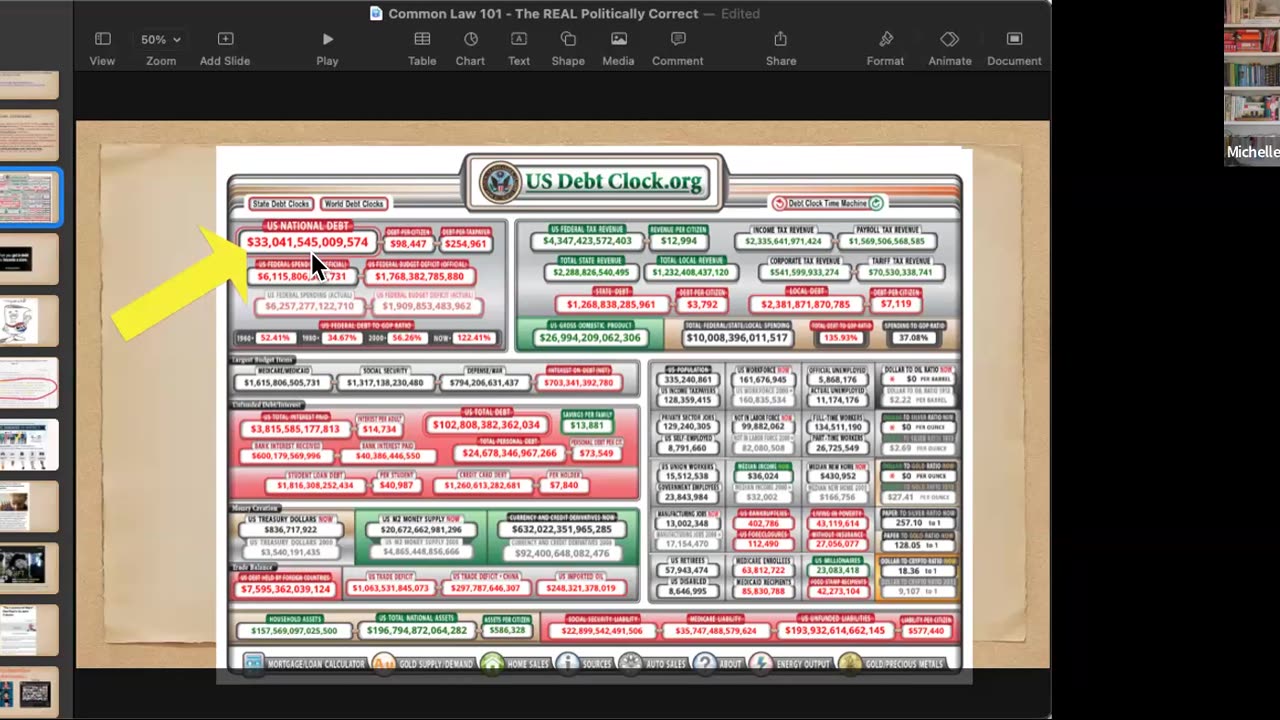Click the Add Slide button

[x=225, y=48]
